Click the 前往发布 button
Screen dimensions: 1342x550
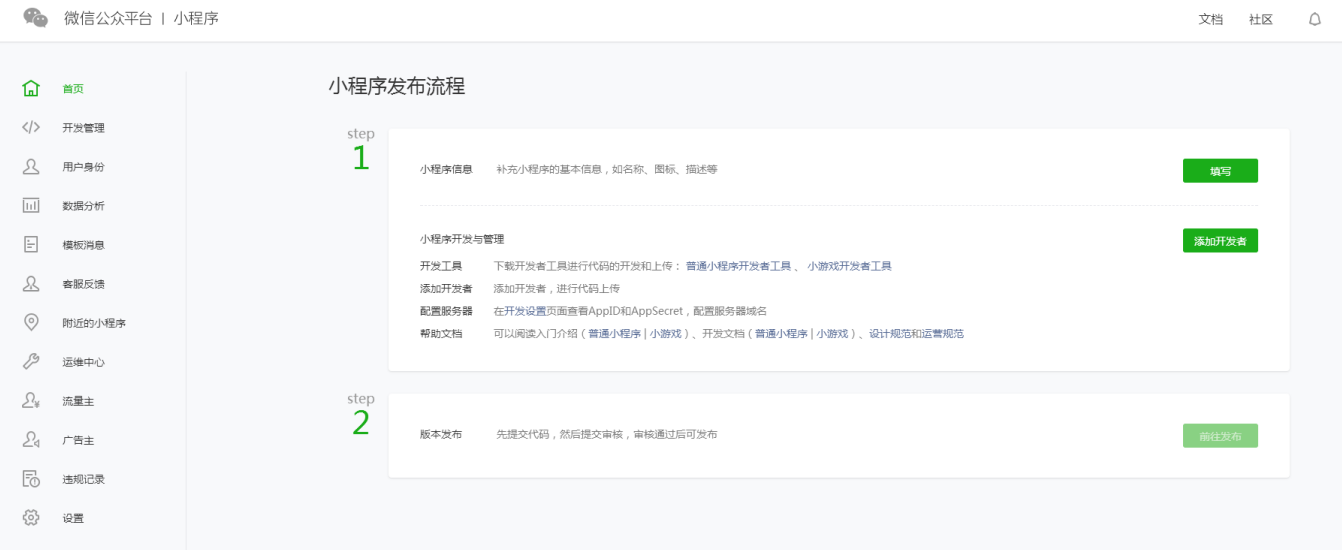click(1220, 436)
